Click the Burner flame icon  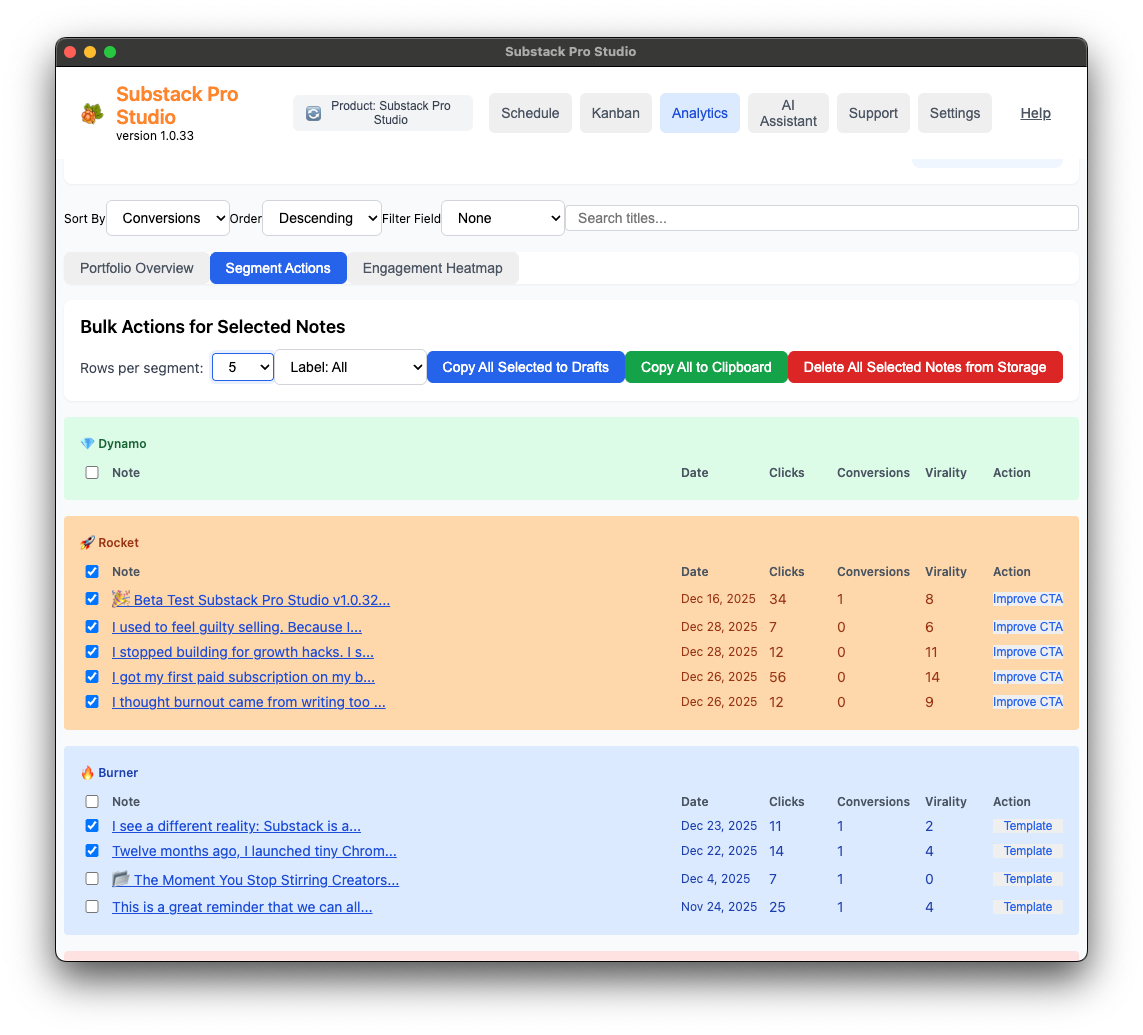[x=87, y=773]
